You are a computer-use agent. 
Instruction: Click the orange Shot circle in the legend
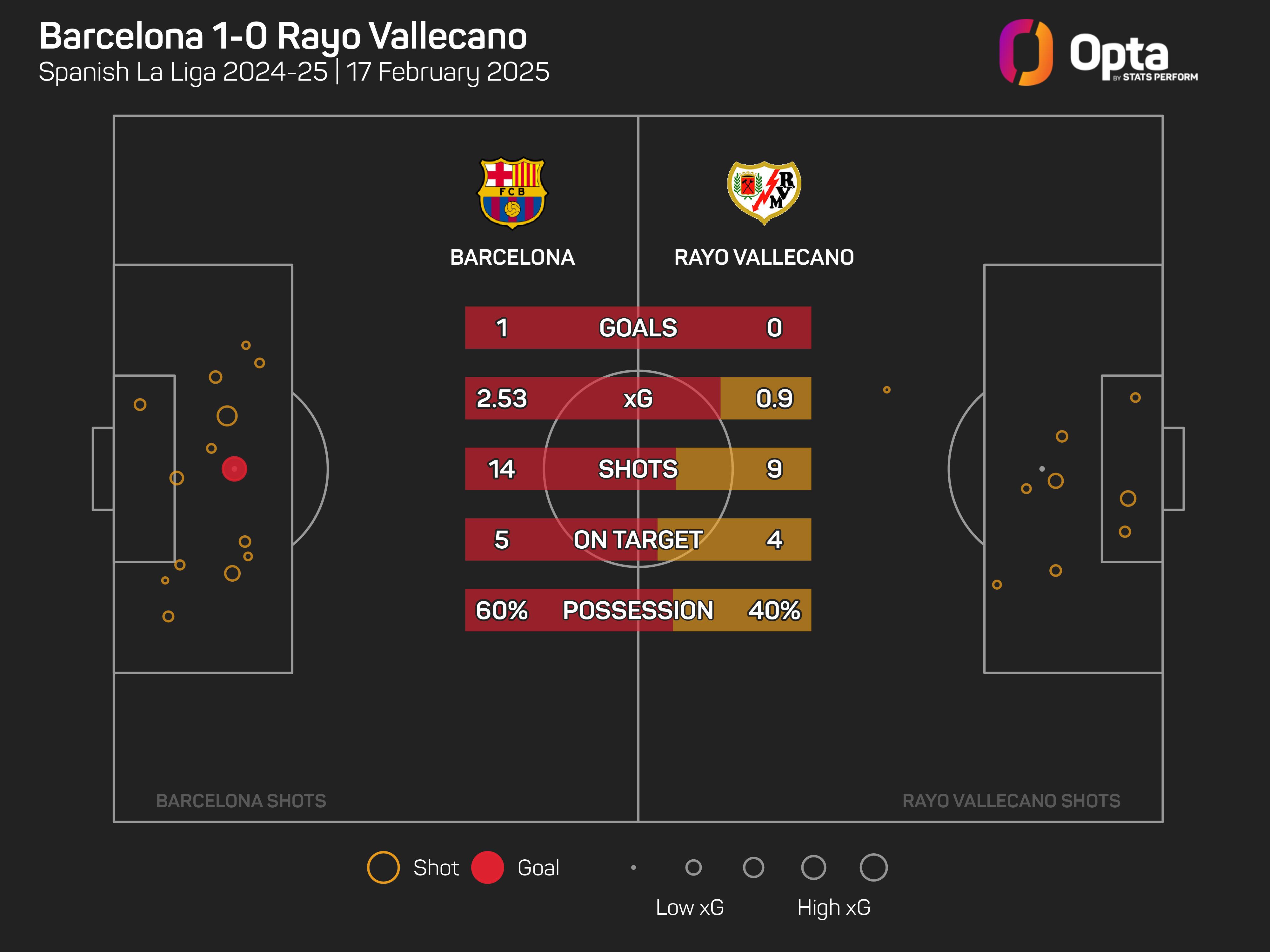tap(383, 867)
